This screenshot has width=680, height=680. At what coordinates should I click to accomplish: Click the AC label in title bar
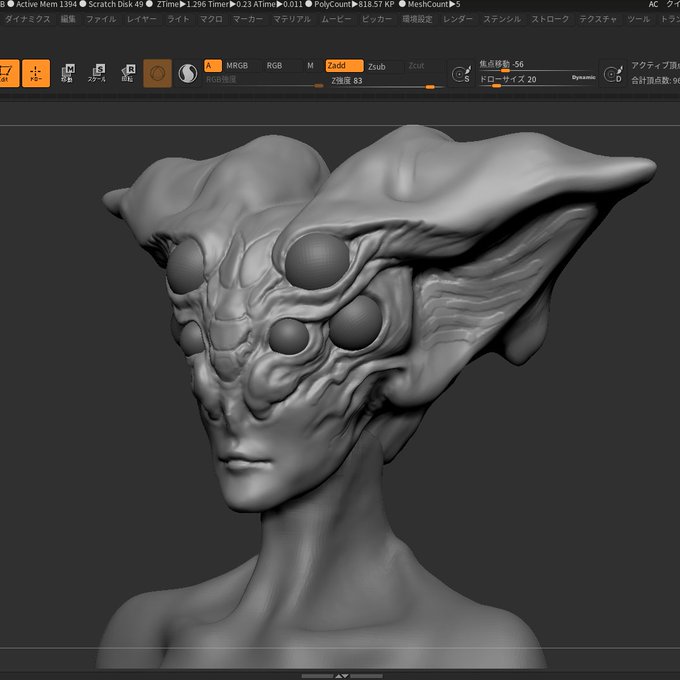click(654, 4)
